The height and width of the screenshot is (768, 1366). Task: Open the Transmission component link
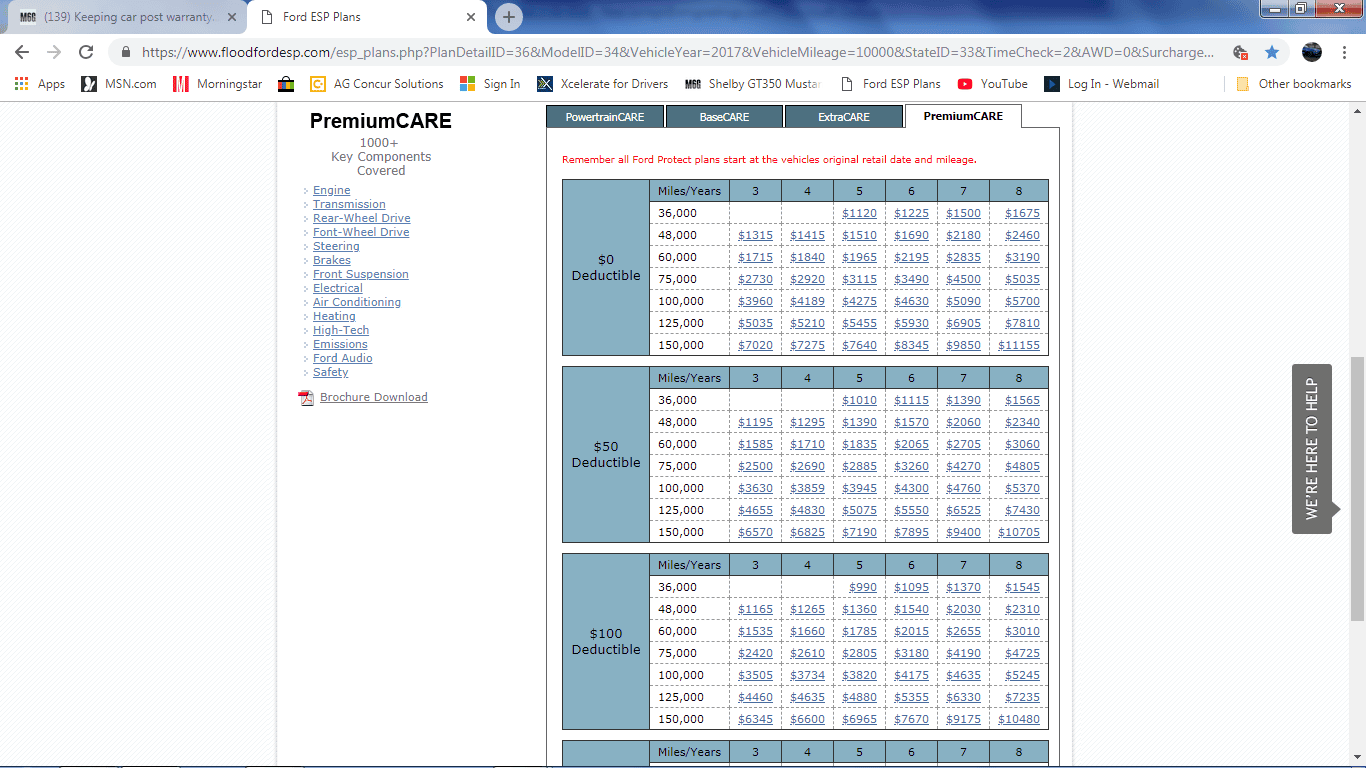click(349, 204)
